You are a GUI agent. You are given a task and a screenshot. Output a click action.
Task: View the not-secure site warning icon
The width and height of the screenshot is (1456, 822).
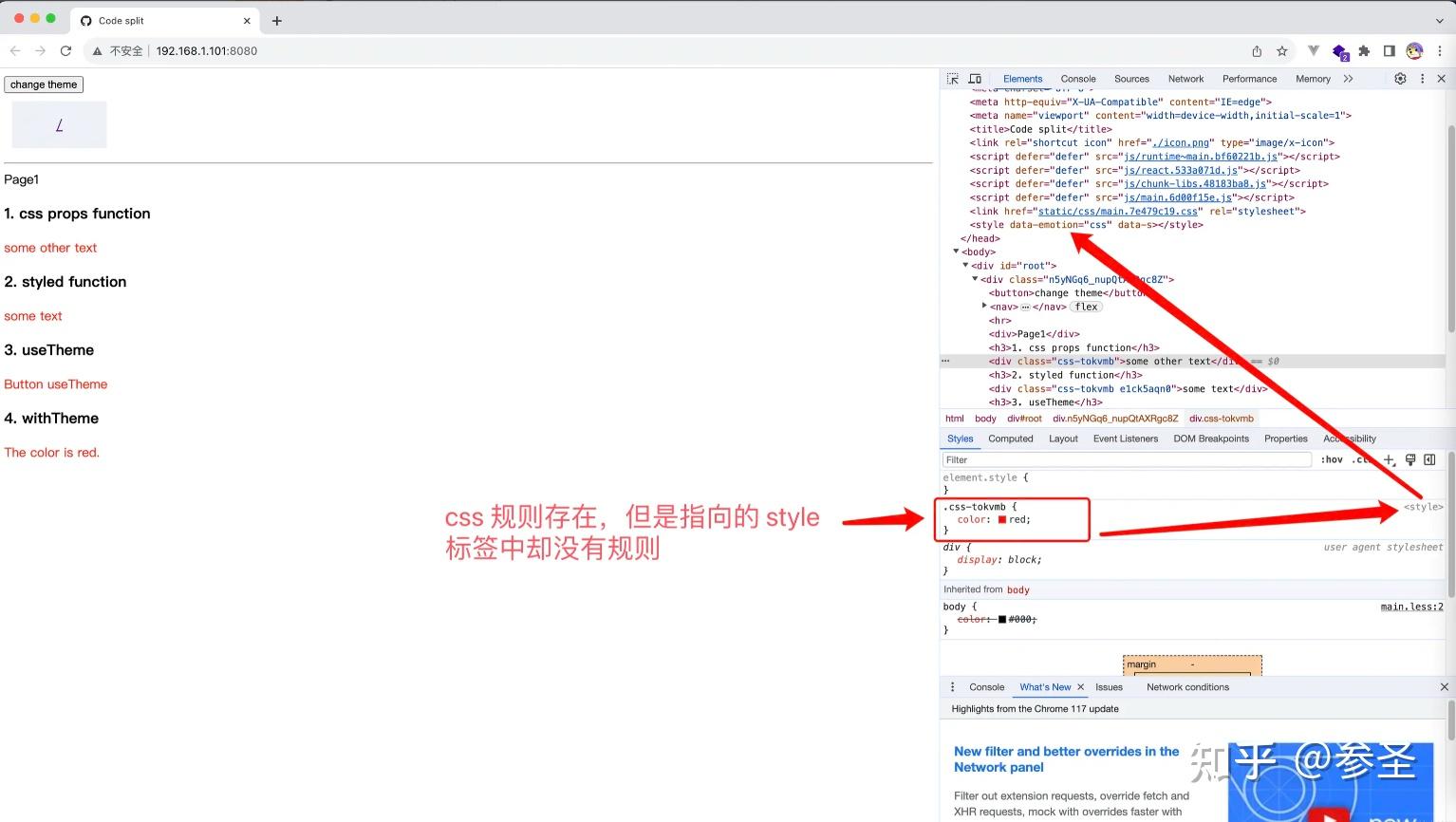coord(97,51)
